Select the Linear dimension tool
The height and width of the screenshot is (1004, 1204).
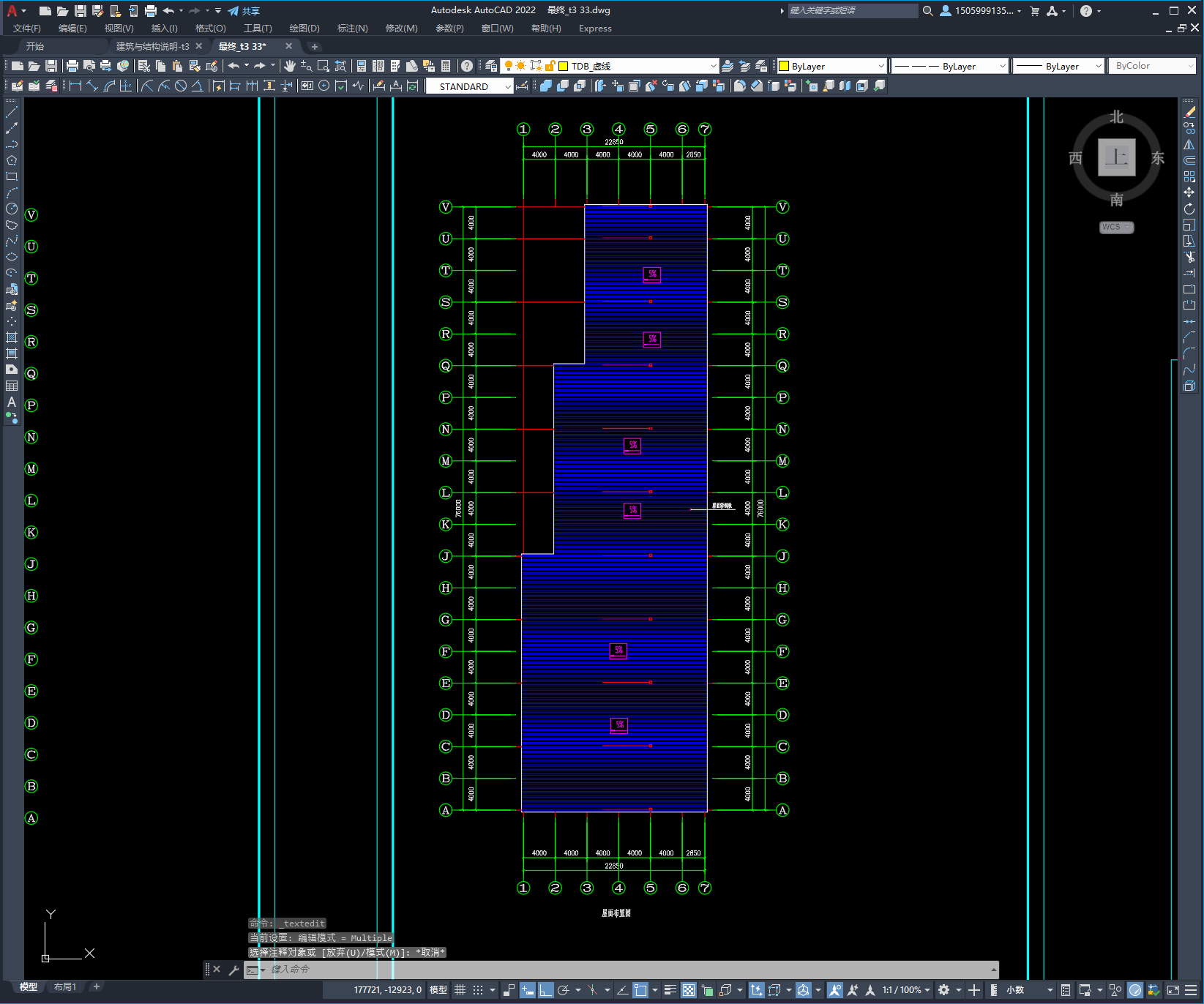point(75,86)
